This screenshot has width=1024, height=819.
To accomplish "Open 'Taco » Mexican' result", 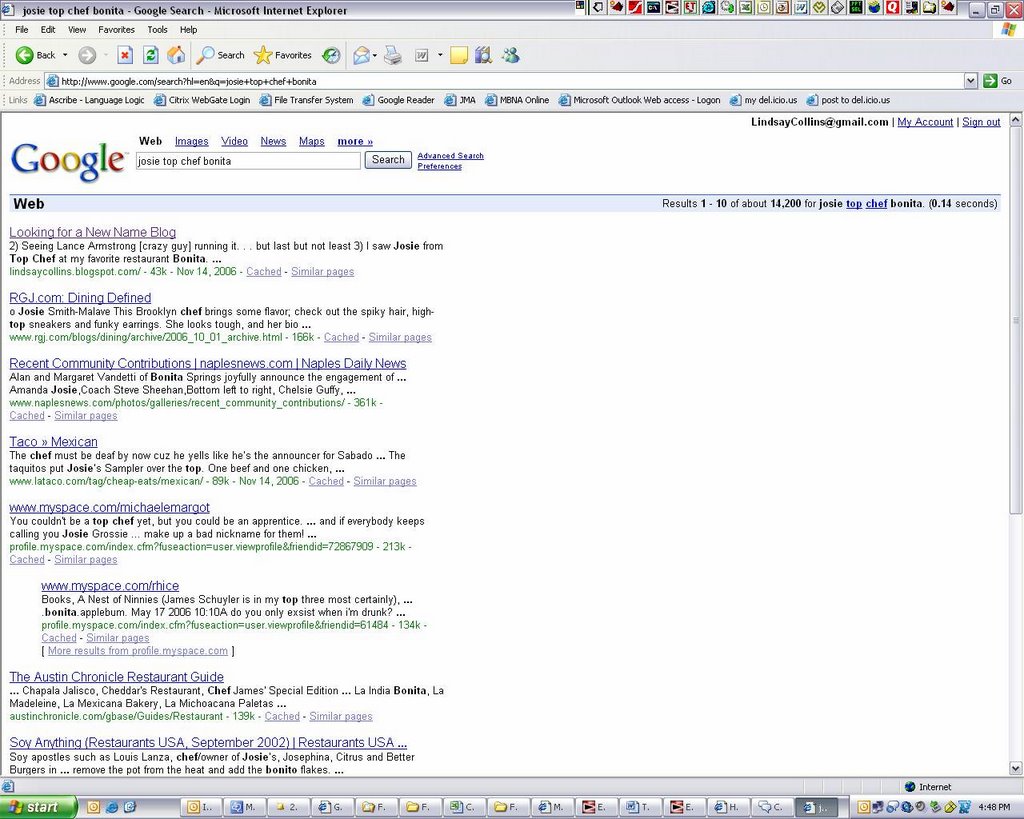I will tap(53, 442).
